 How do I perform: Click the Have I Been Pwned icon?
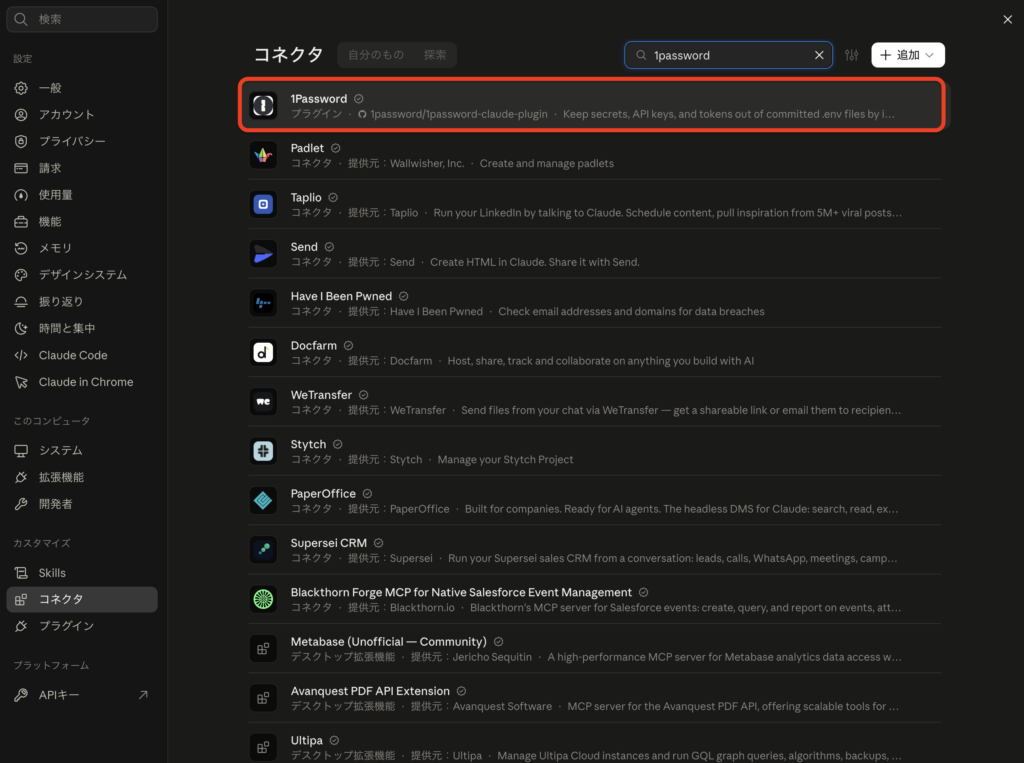coord(263,303)
